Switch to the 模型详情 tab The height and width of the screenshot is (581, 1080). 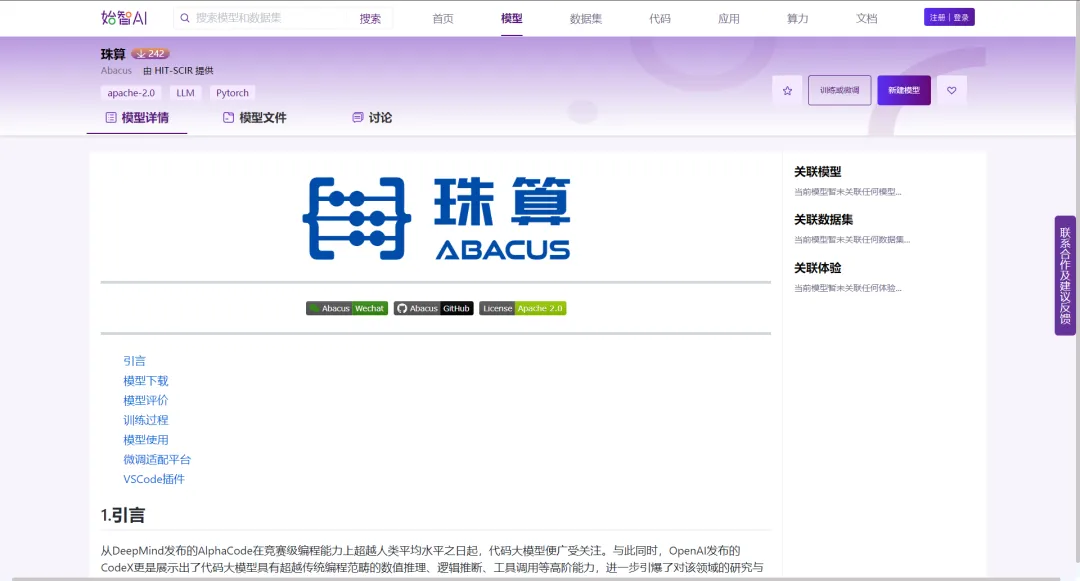click(x=137, y=118)
